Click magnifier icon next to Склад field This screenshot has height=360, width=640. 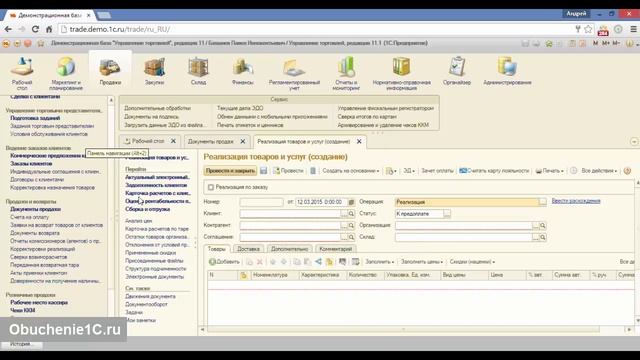[x=542, y=237]
